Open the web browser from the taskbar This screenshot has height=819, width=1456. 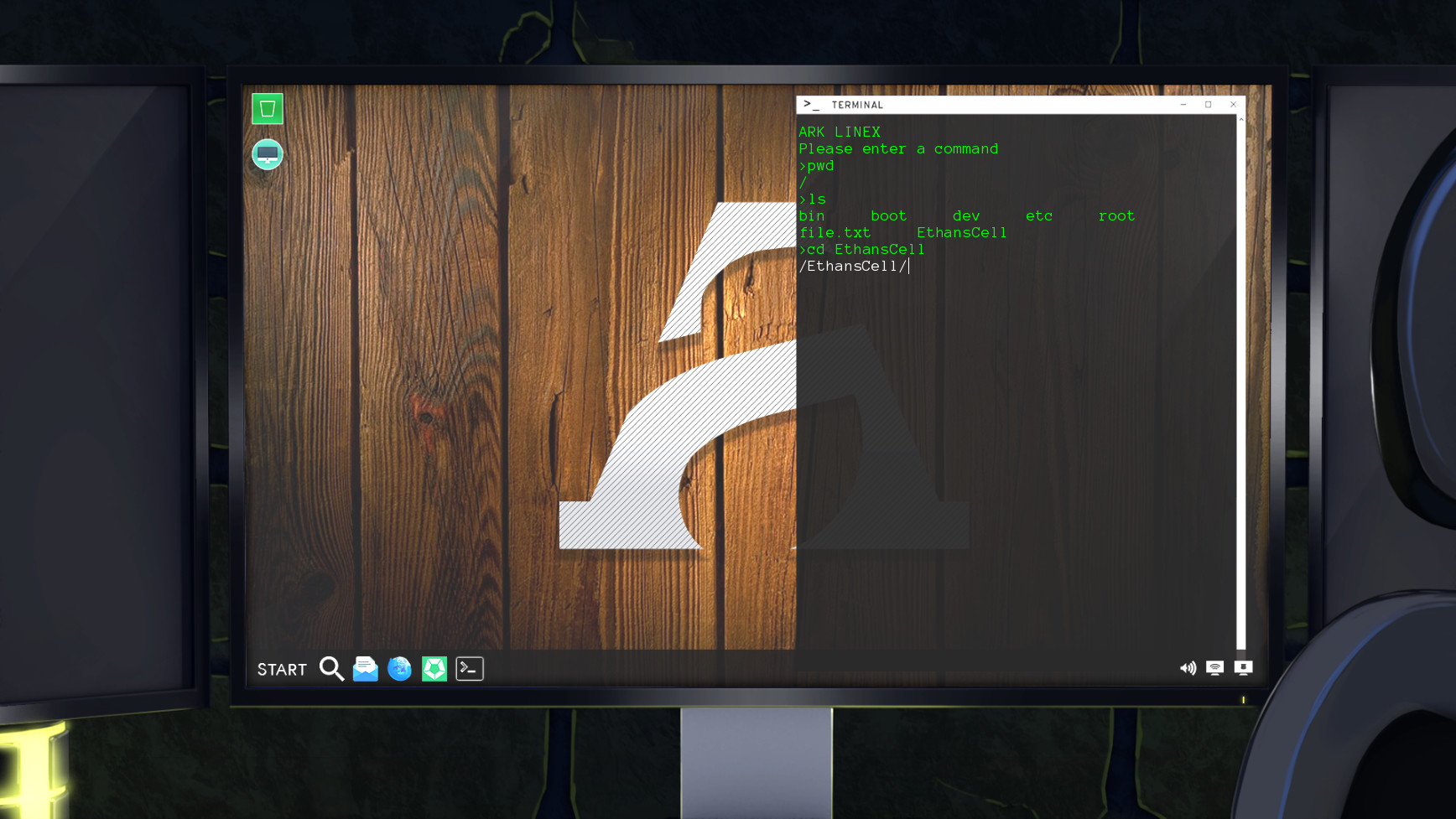399,669
